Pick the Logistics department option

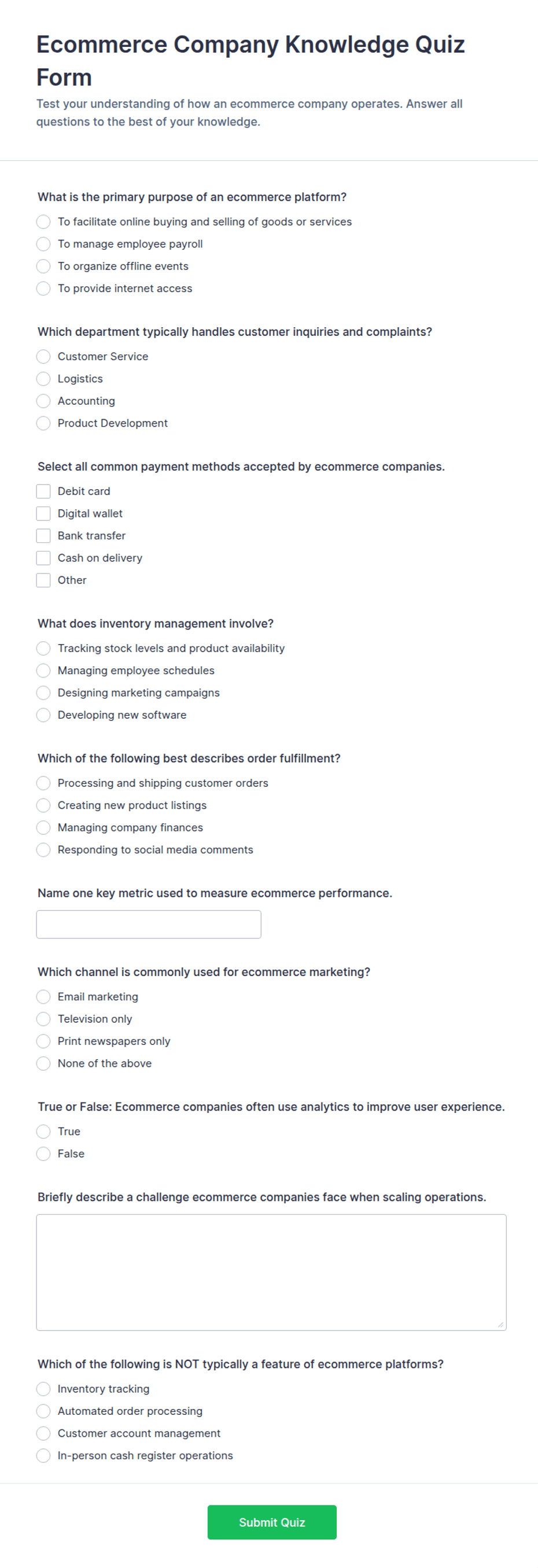click(x=43, y=379)
